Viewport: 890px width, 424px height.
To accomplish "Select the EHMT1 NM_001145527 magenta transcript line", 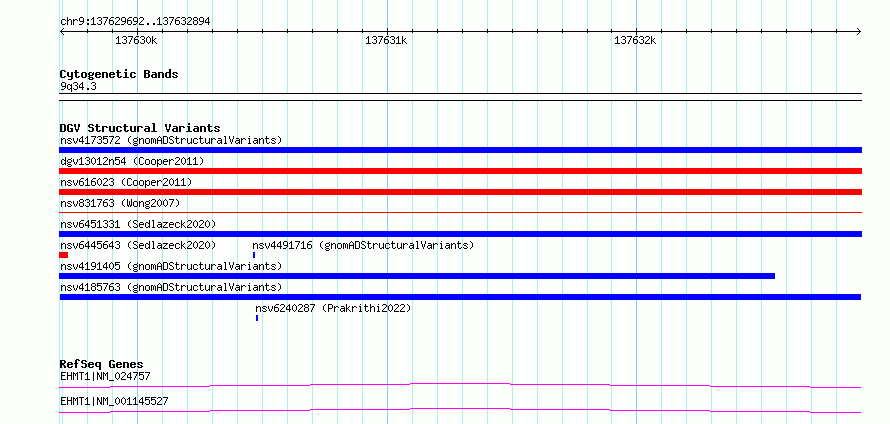I will [460, 410].
